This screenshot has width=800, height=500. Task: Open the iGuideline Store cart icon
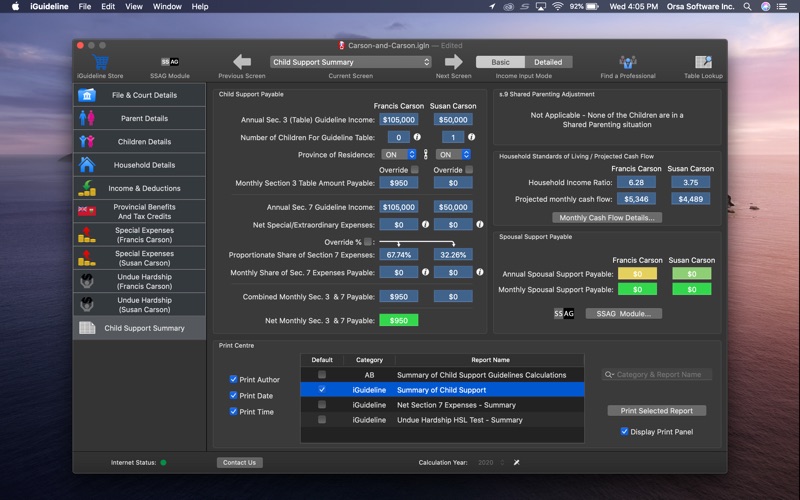pyautogui.click(x=101, y=62)
